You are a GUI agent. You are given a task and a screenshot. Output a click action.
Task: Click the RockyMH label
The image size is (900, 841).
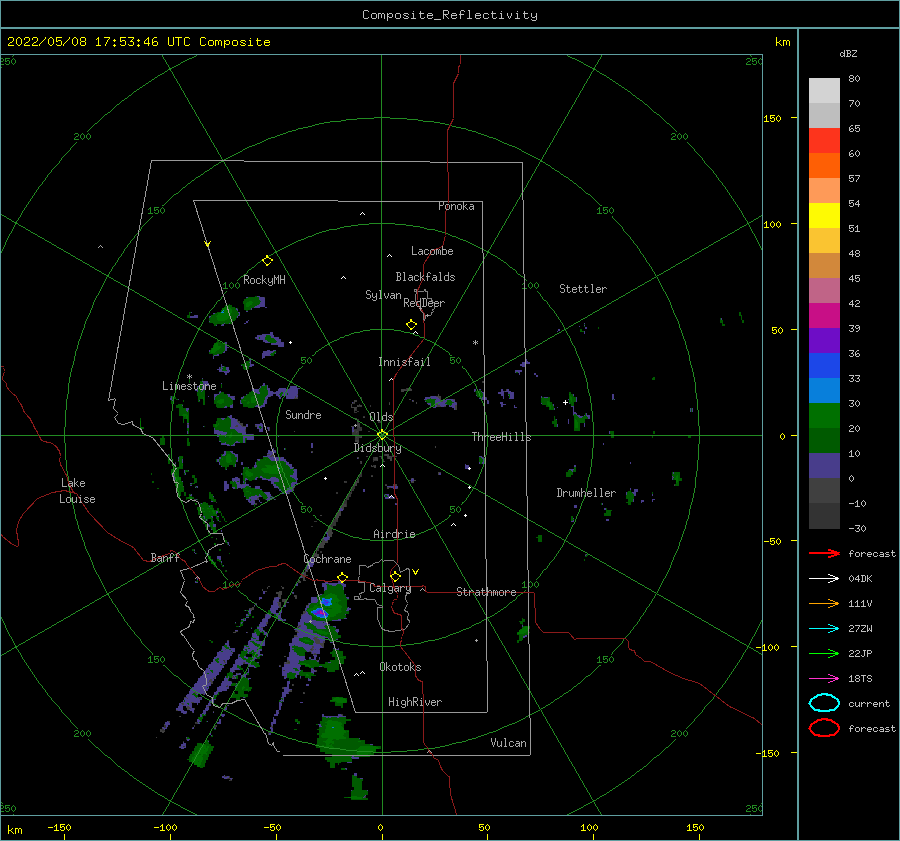(264, 280)
